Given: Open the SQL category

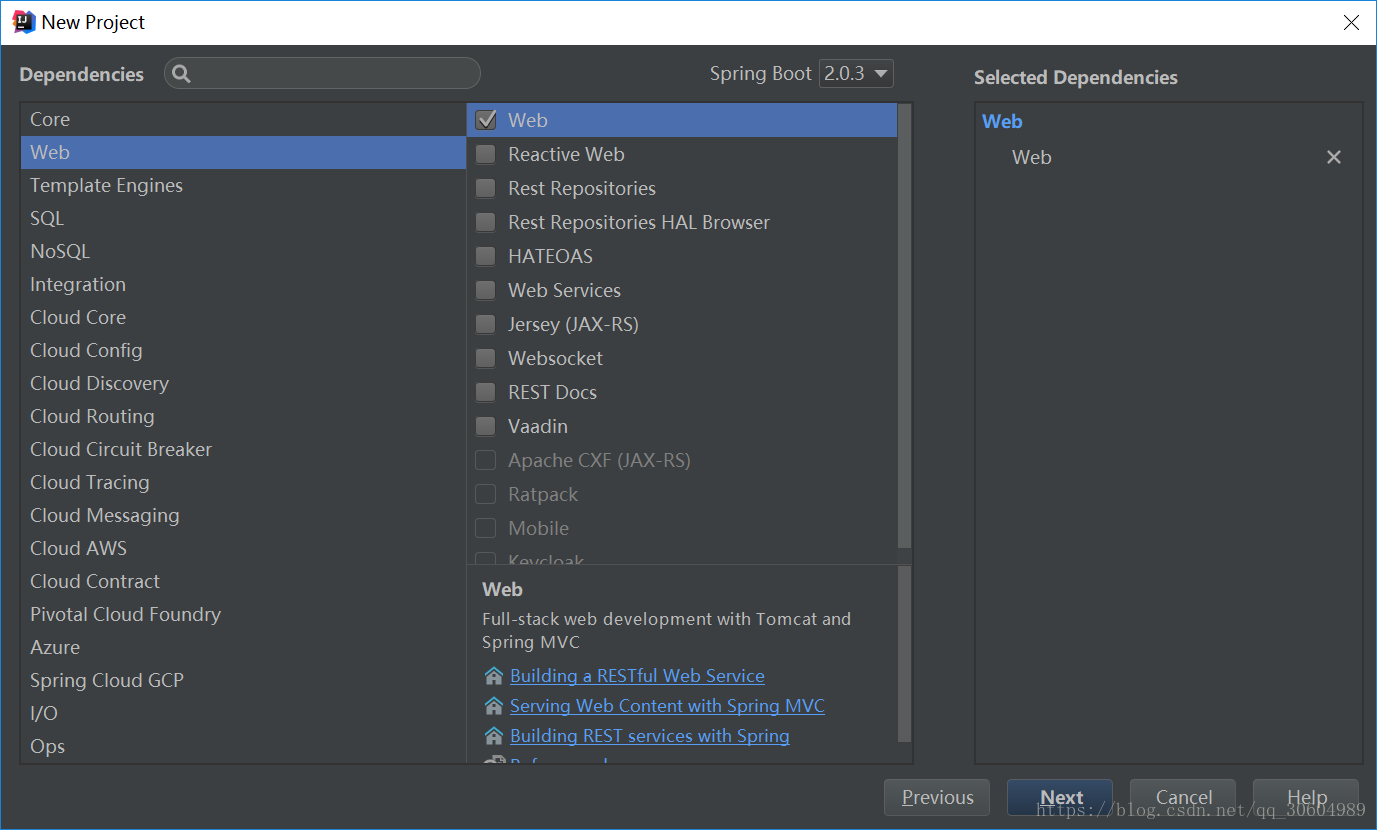Looking at the screenshot, I should [x=243, y=218].
